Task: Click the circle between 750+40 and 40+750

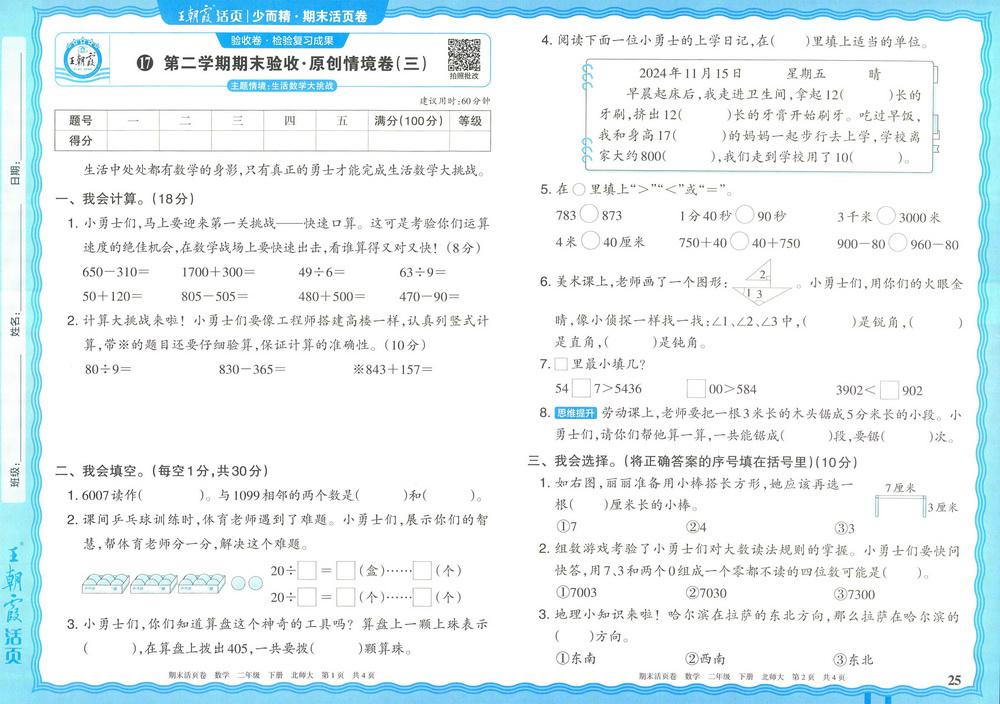Action: click(739, 241)
